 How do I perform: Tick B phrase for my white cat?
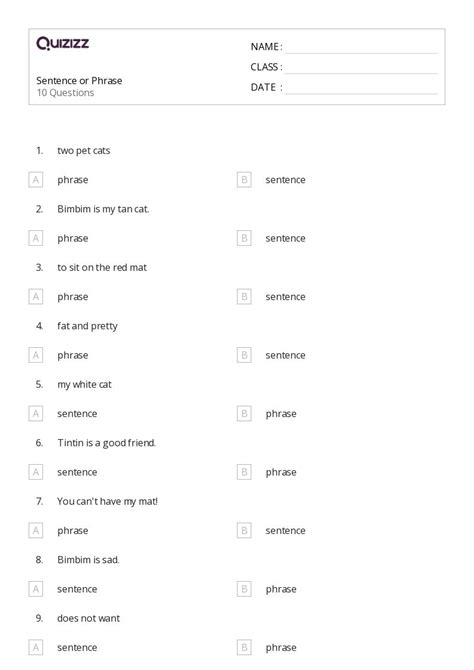244,414
